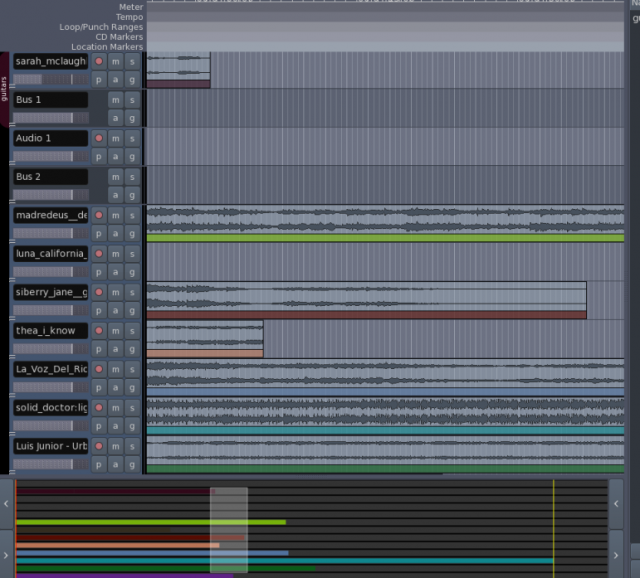The width and height of the screenshot is (640, 578).
Task: Arm record on the sarah_mclaugh track
Action: click(99, 61)
